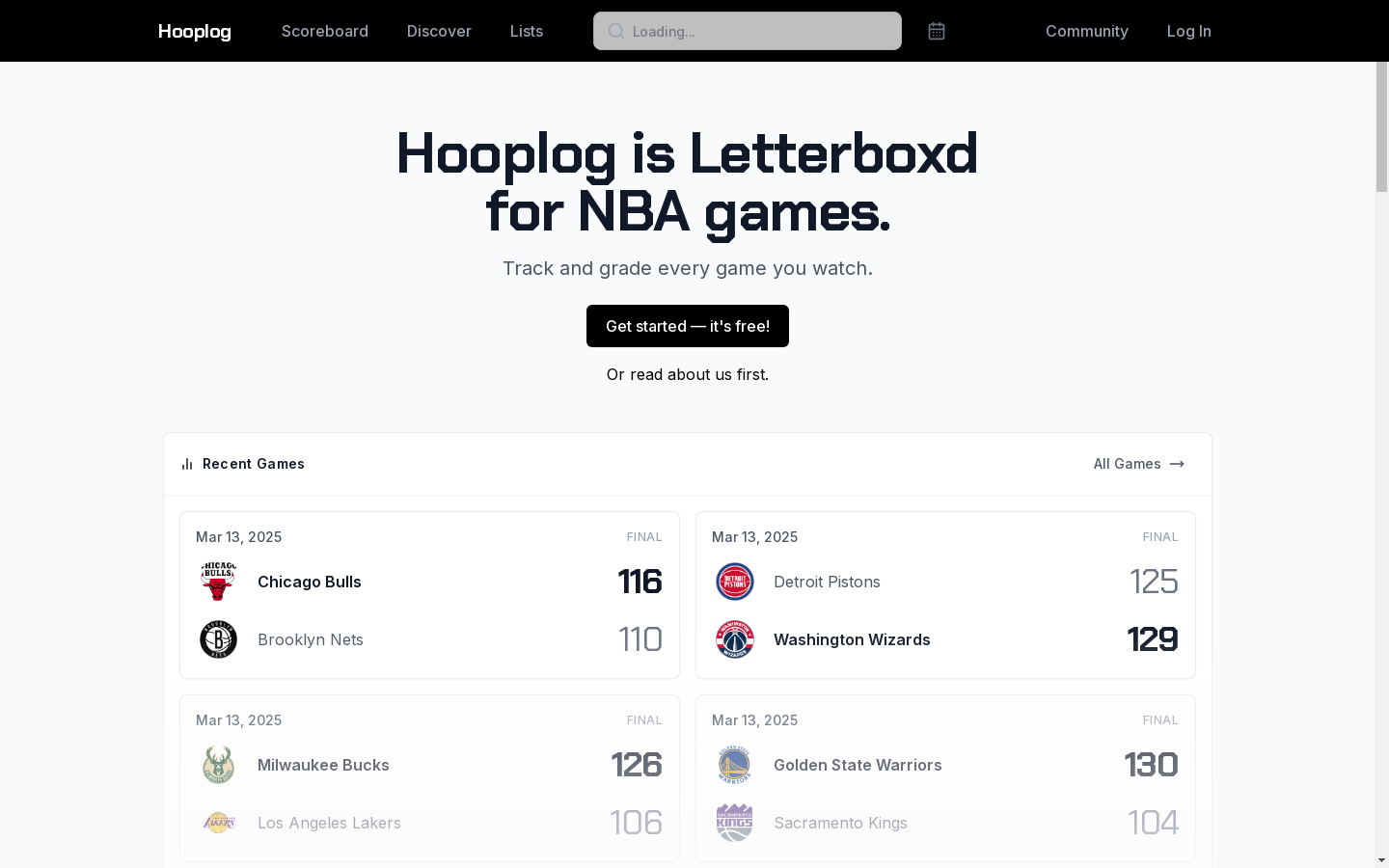This screenshot has height=868, width=1389.
Task: Open the All Games link
Action: [1139, 464]
